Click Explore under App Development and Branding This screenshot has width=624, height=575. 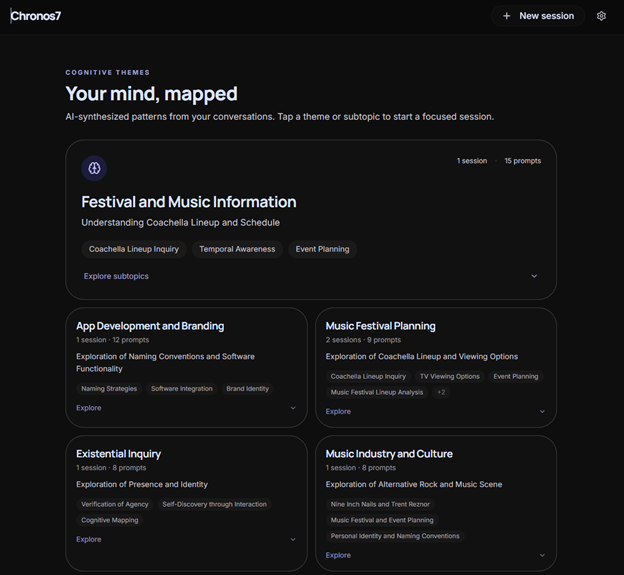(88, 408)
